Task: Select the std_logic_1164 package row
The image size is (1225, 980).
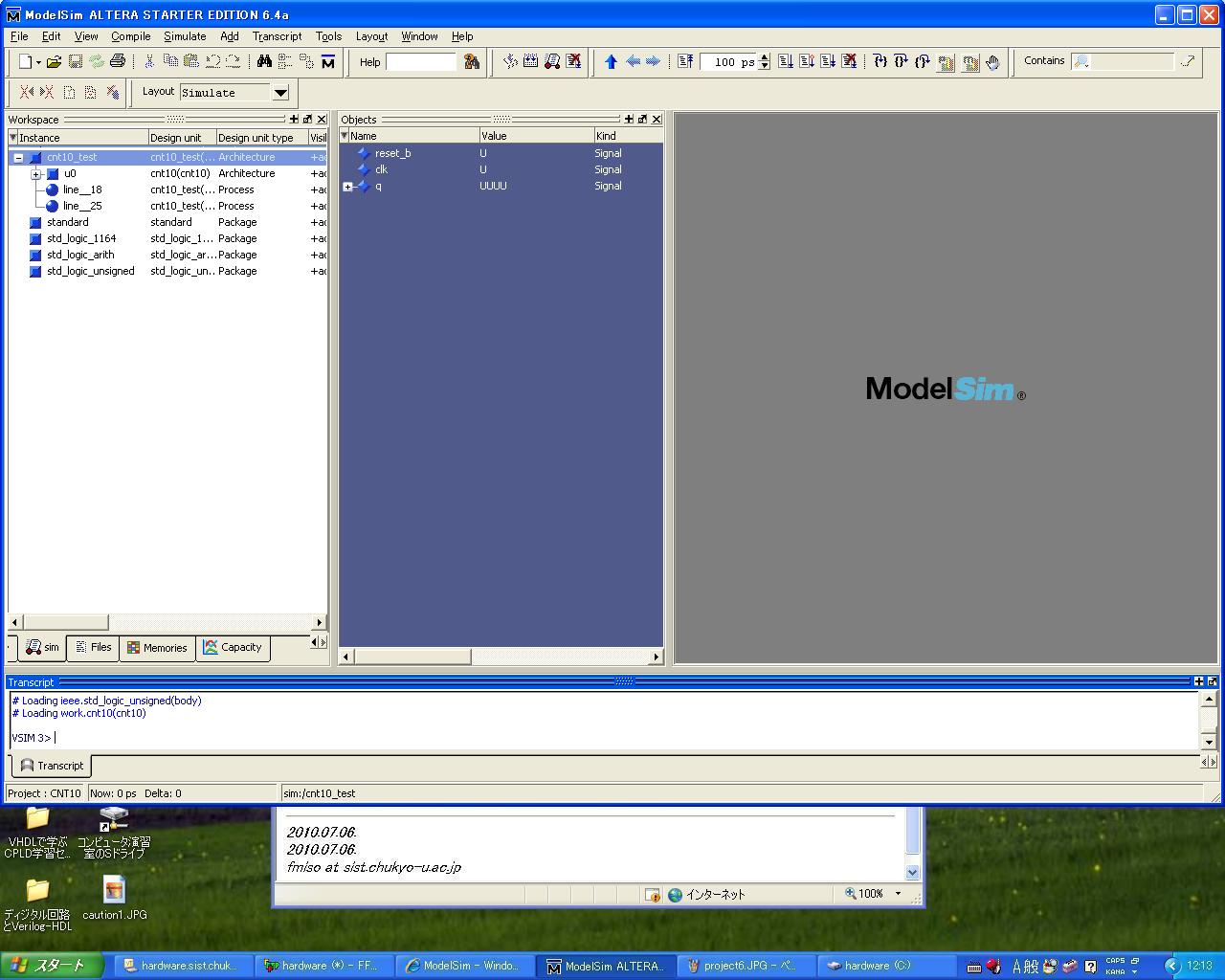Action: (x=167, y=239)
